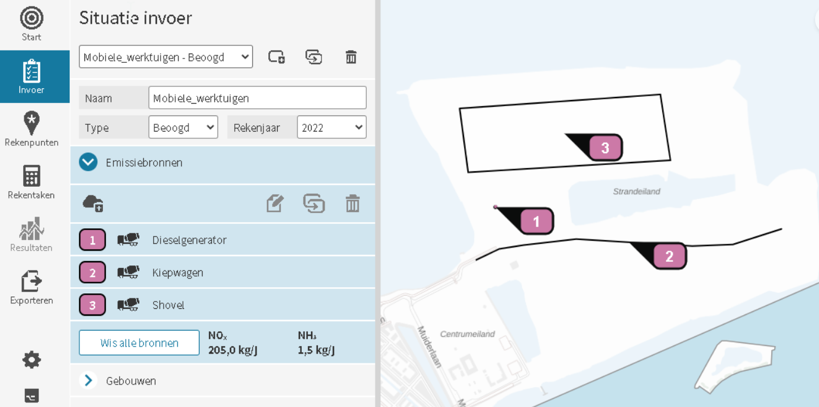Add a new situation icon
Screen dimensions: 819x407
coord(277,56)
